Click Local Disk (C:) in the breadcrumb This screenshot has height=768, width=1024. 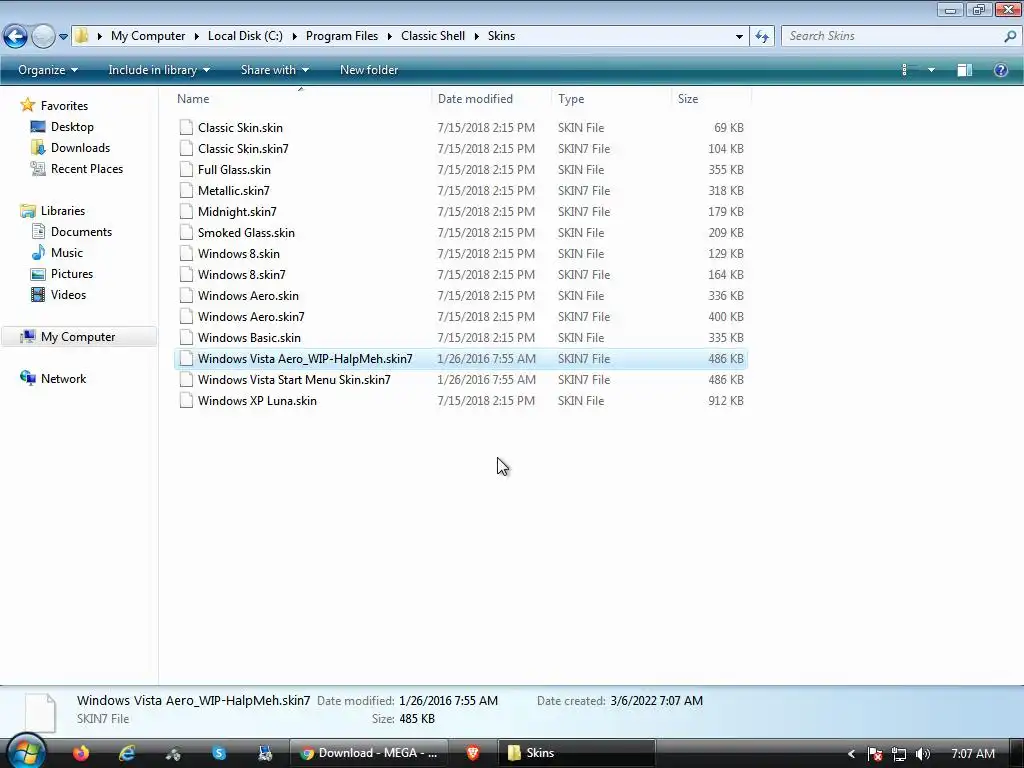click(245, 36)
